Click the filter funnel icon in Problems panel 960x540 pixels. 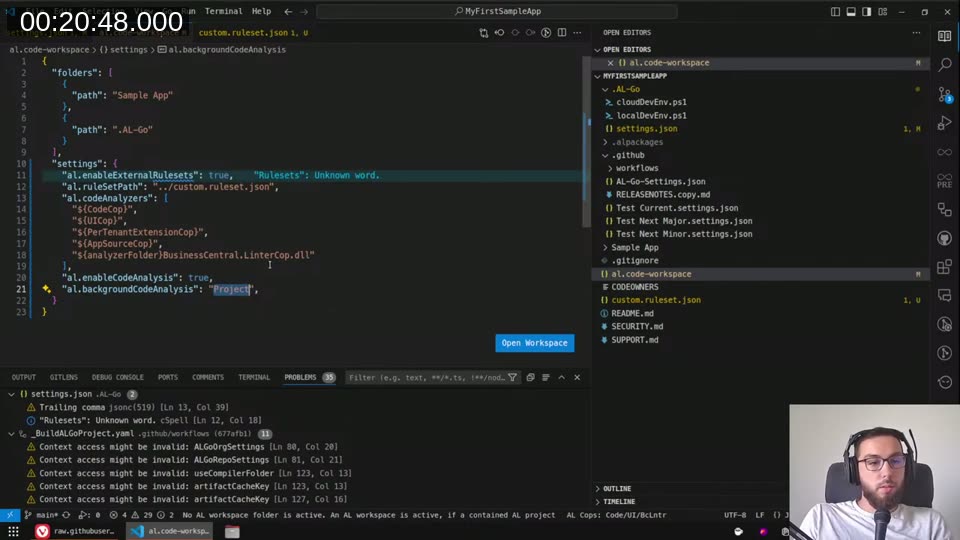point(512,378)
